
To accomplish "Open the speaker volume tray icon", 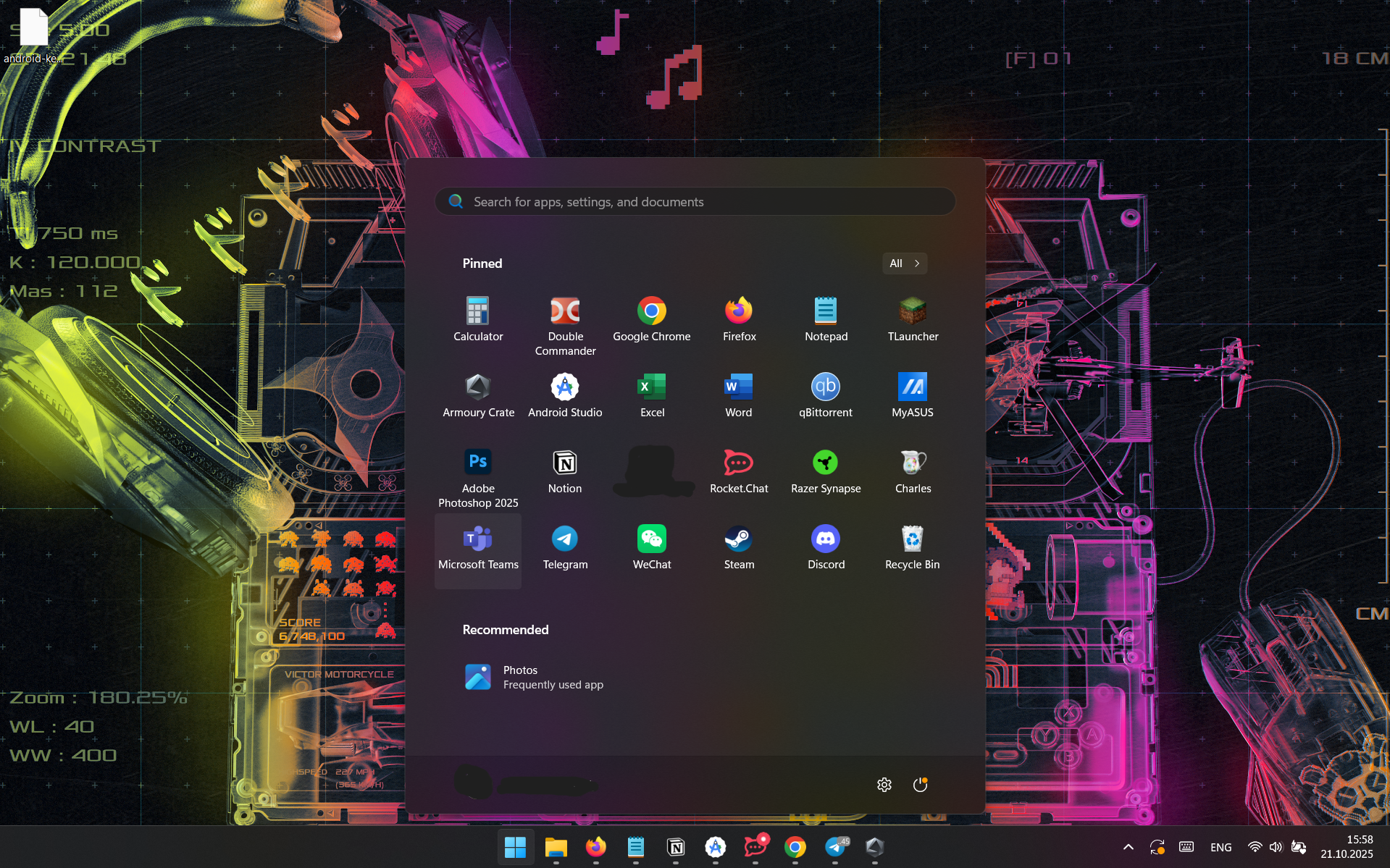I will 1276,847.
